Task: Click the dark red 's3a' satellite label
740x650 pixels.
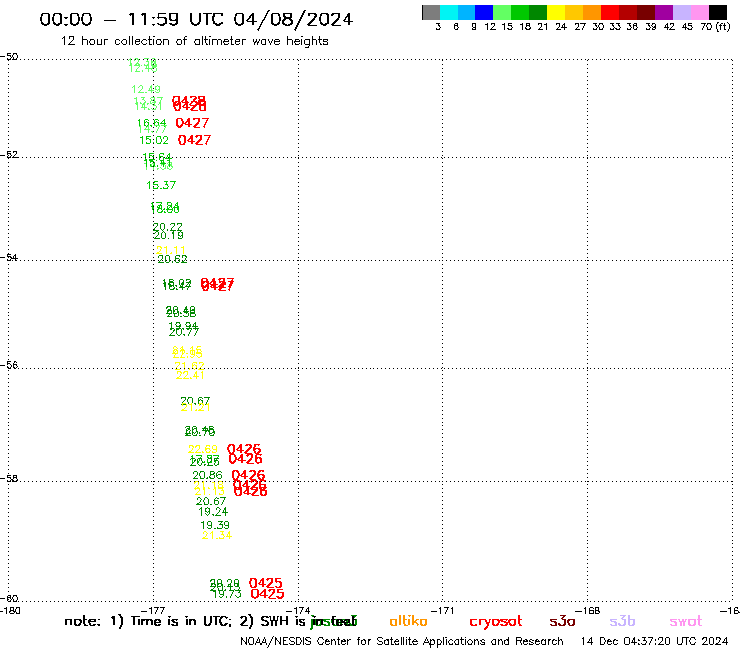Action: tap(562, 621)
